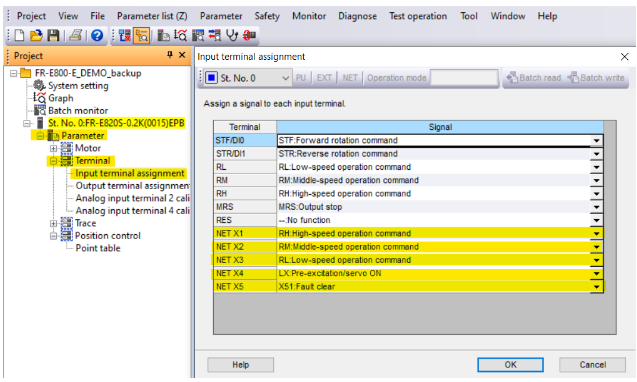Toggle NET operation mode
The image size is (637, 382).
[x=350, y=78]
